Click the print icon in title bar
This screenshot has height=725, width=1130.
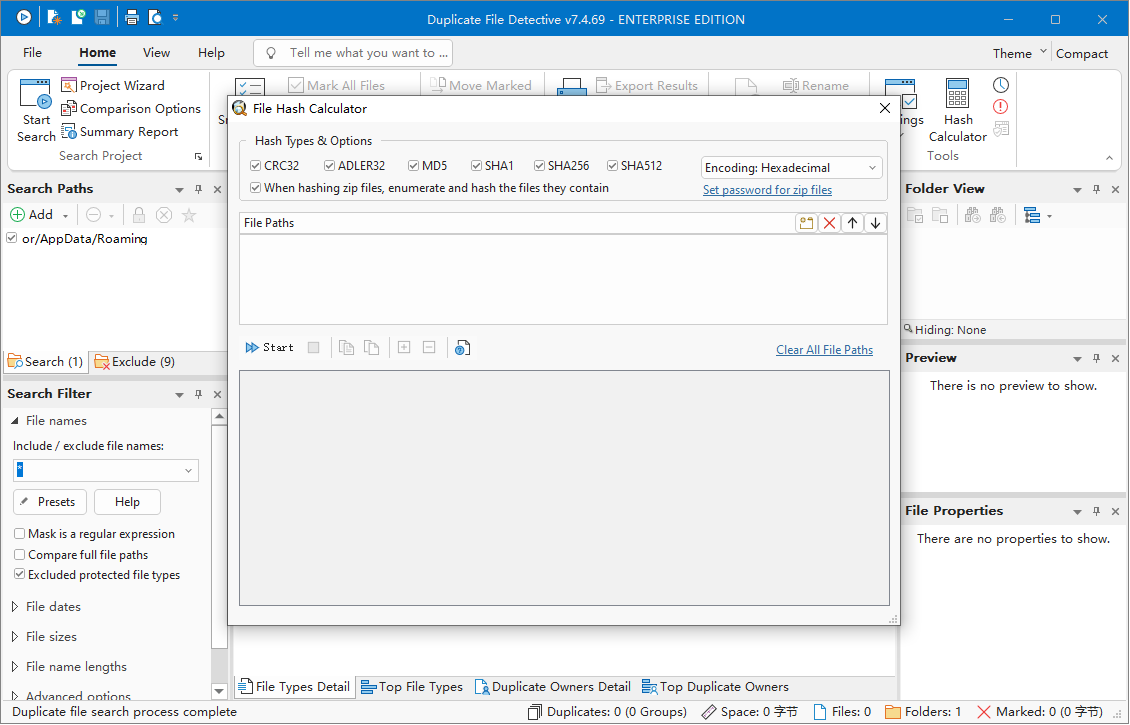coord(131,18)
